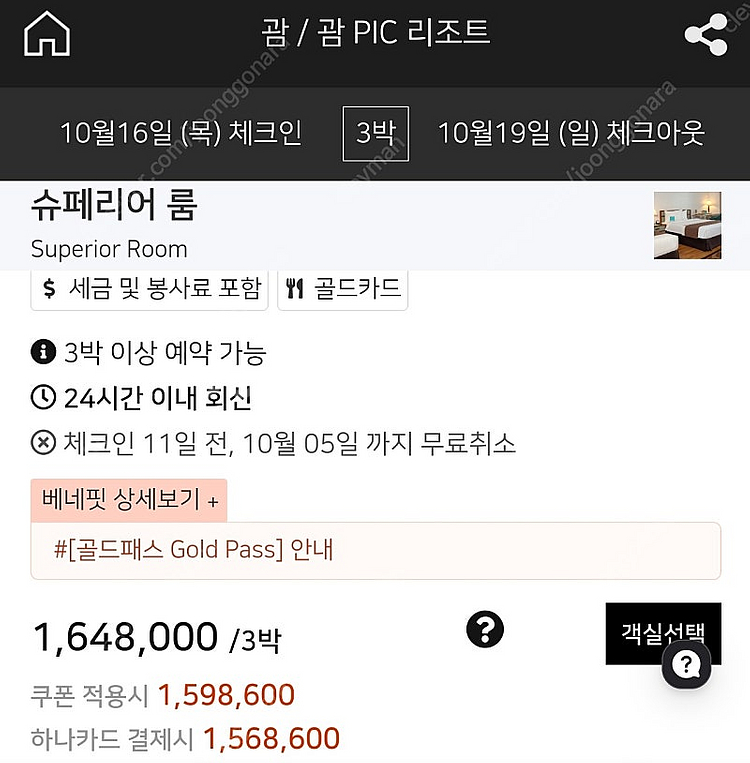Tap the home icon
This screenshot has height=763, width=750.
click(x=47, y=34)
